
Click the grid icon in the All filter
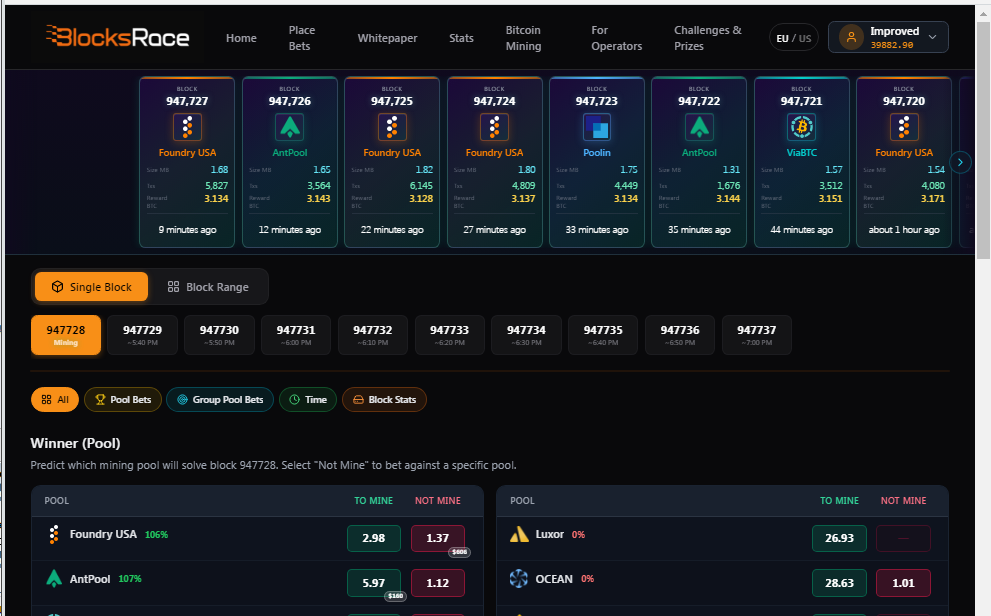click(46, 399)
